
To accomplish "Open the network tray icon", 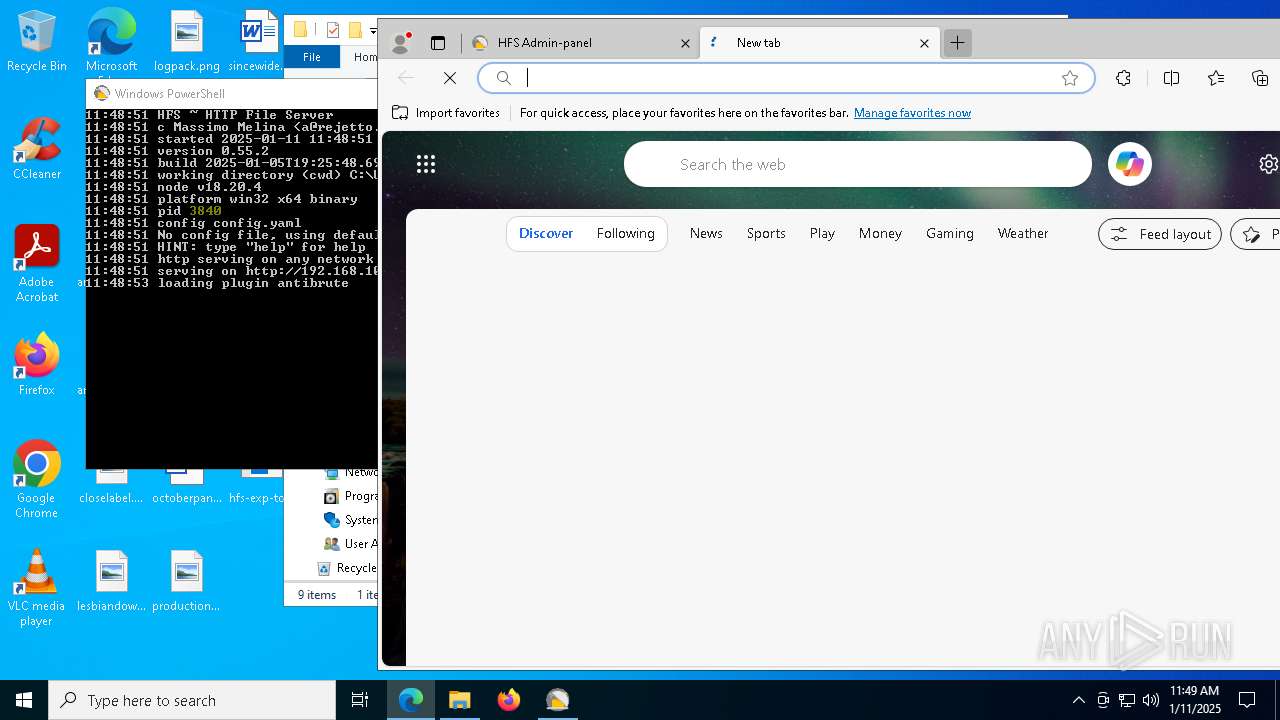I will pyautogui.click(x=1127, y=700).
